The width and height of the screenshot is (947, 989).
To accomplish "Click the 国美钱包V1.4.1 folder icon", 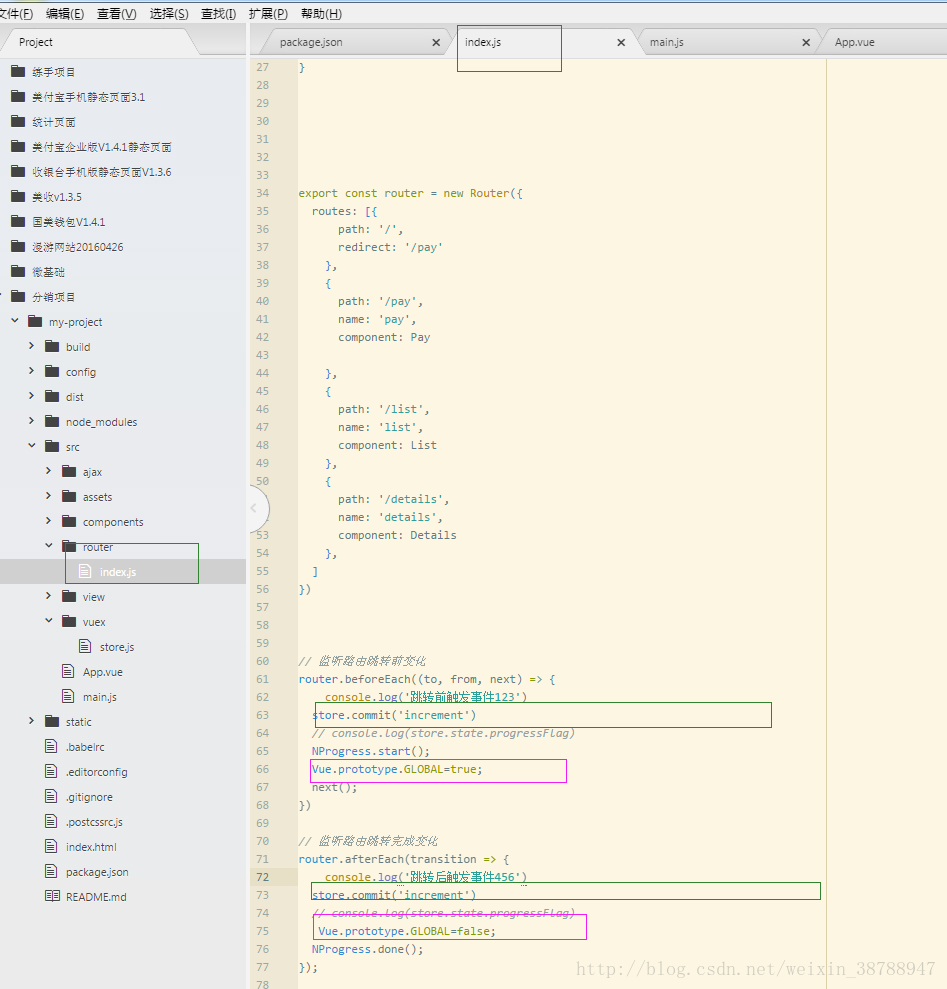I will (x=18, y=221).
